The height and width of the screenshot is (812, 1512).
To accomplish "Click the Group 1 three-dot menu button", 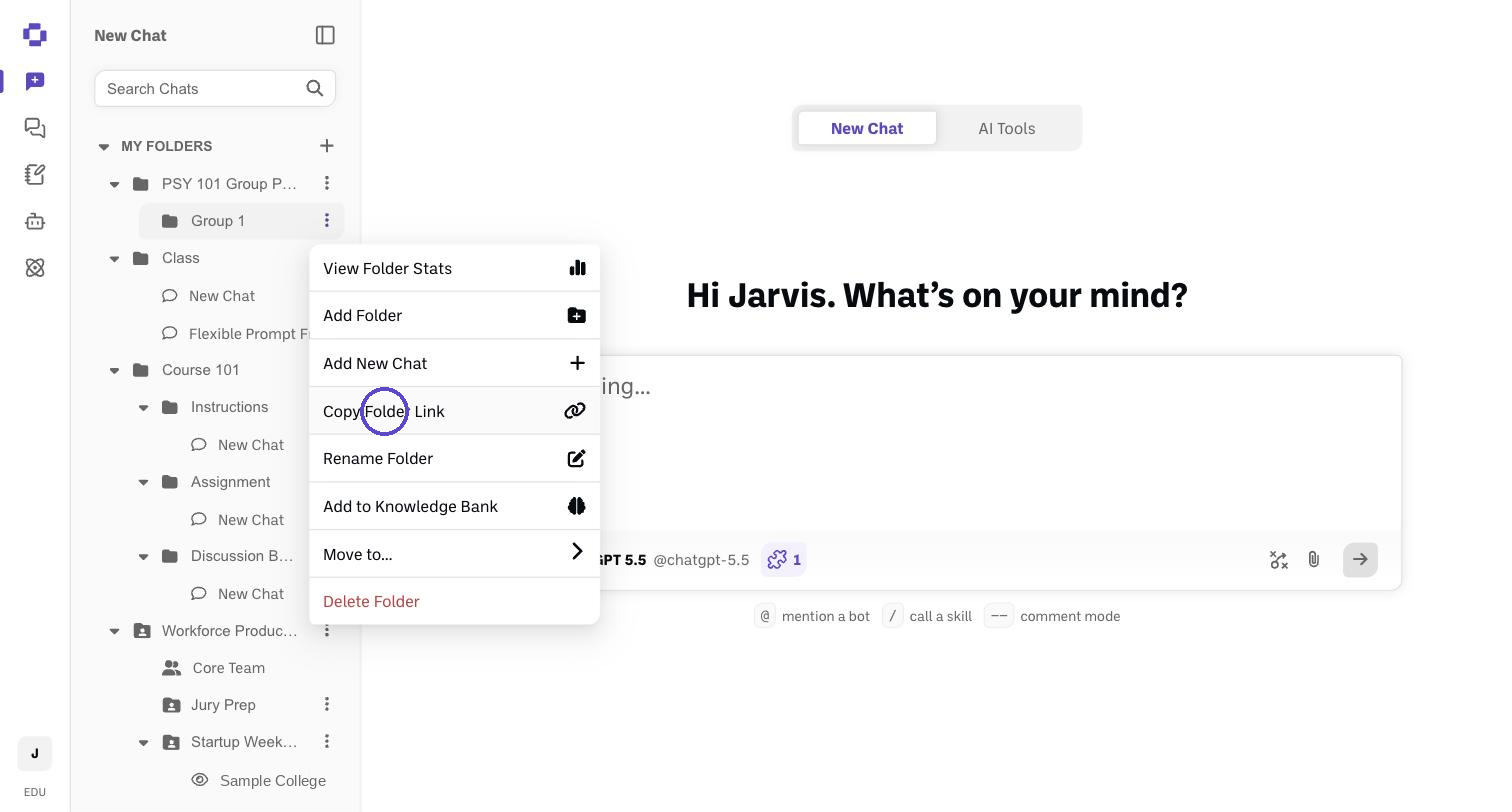I will [327, 221].
